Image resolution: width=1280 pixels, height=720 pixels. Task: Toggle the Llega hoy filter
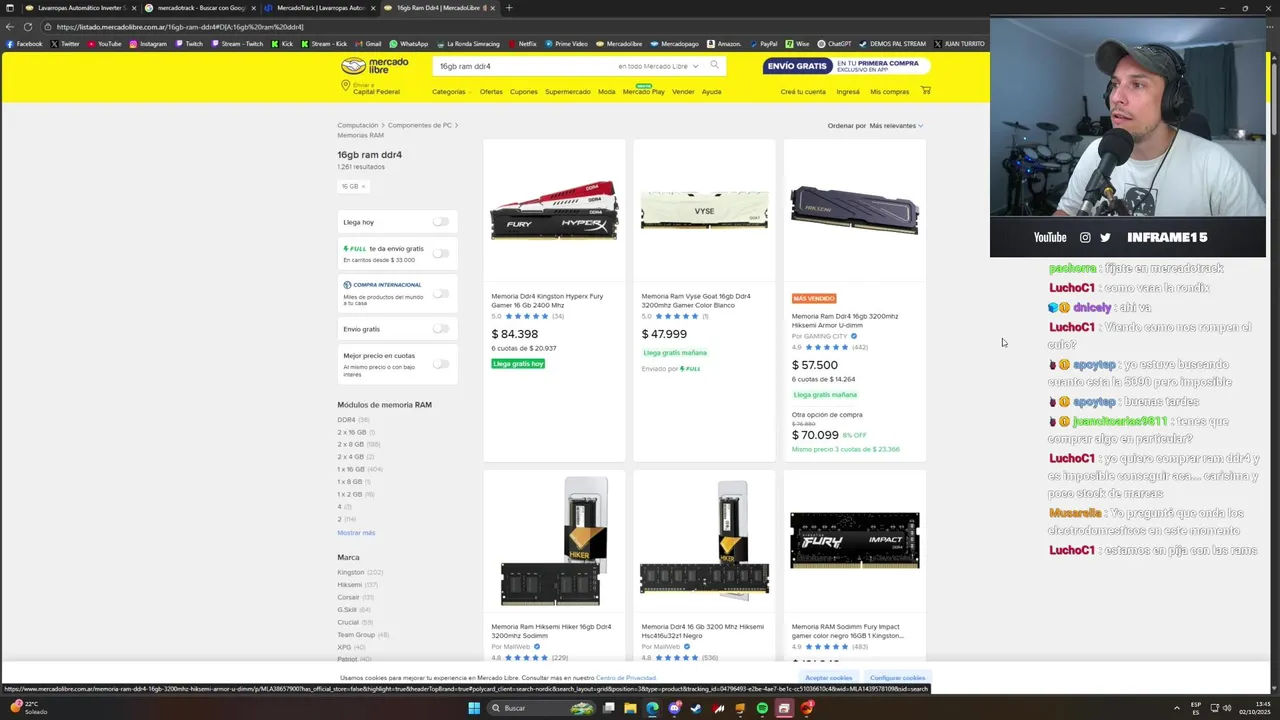(440, 222)
